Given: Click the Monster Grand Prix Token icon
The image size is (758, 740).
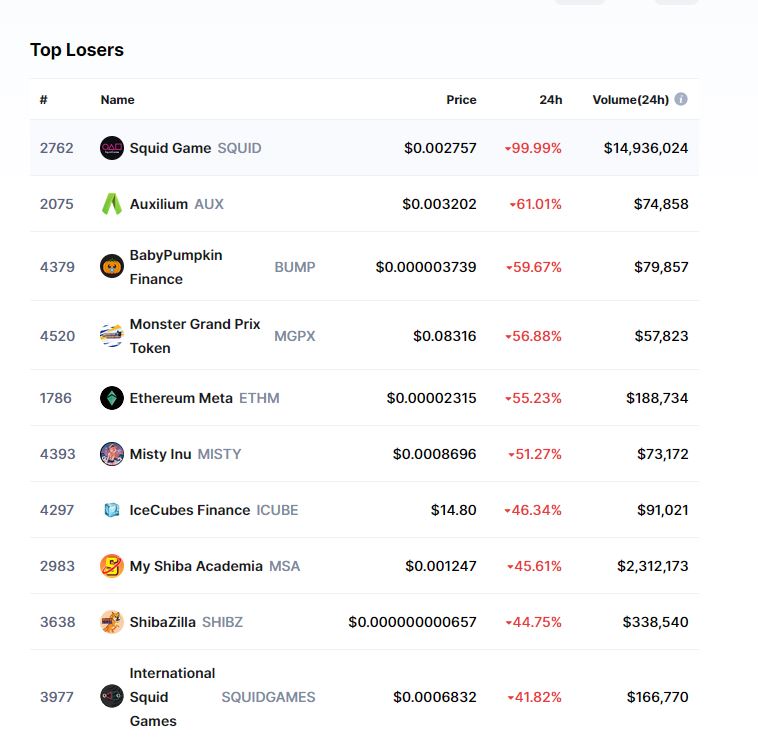Looking at the screenshot, I should [112, 336].
